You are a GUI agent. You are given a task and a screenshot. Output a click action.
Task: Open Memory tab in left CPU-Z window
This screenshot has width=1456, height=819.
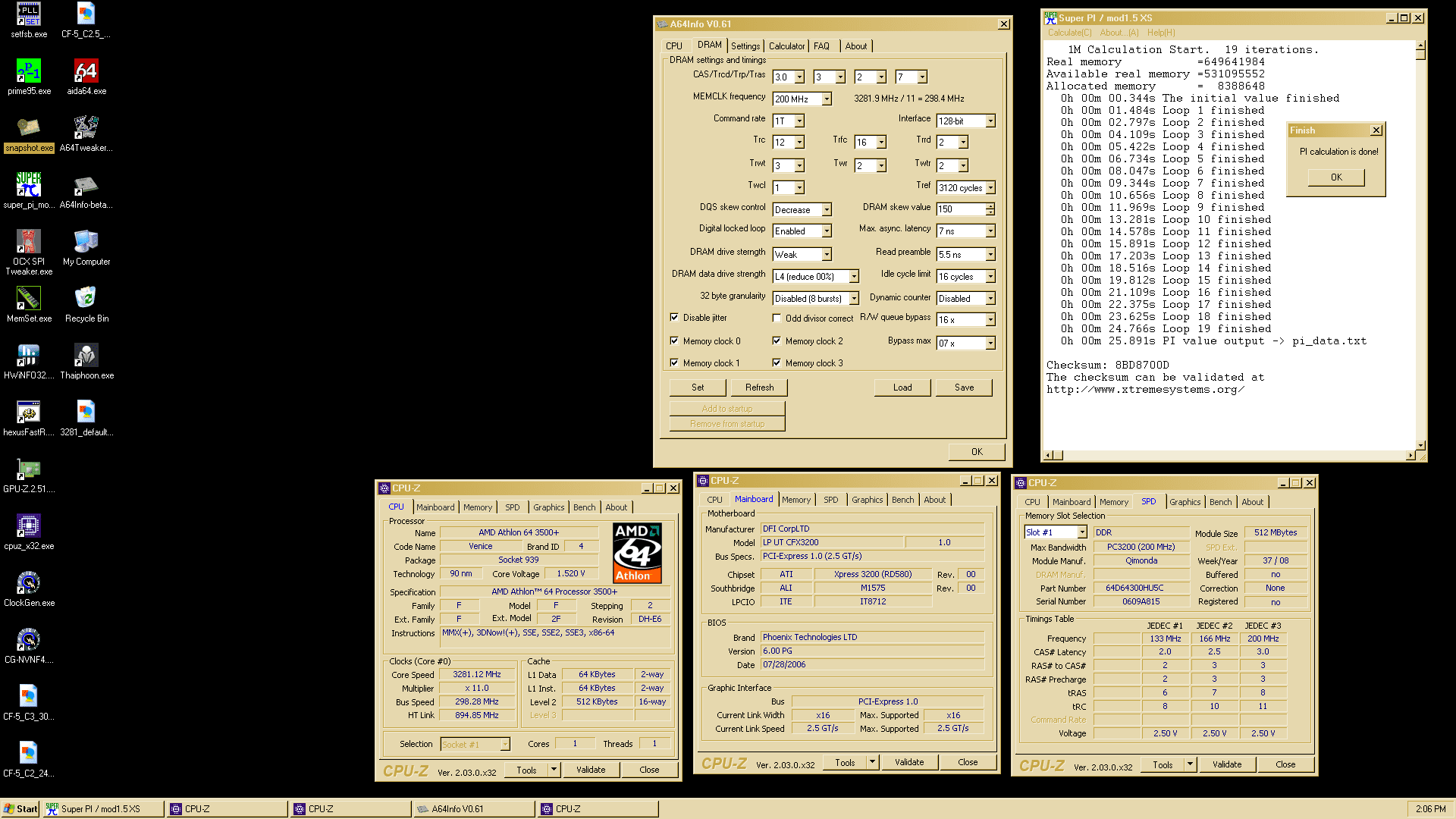pyautogui.click(x=478, y=507)
